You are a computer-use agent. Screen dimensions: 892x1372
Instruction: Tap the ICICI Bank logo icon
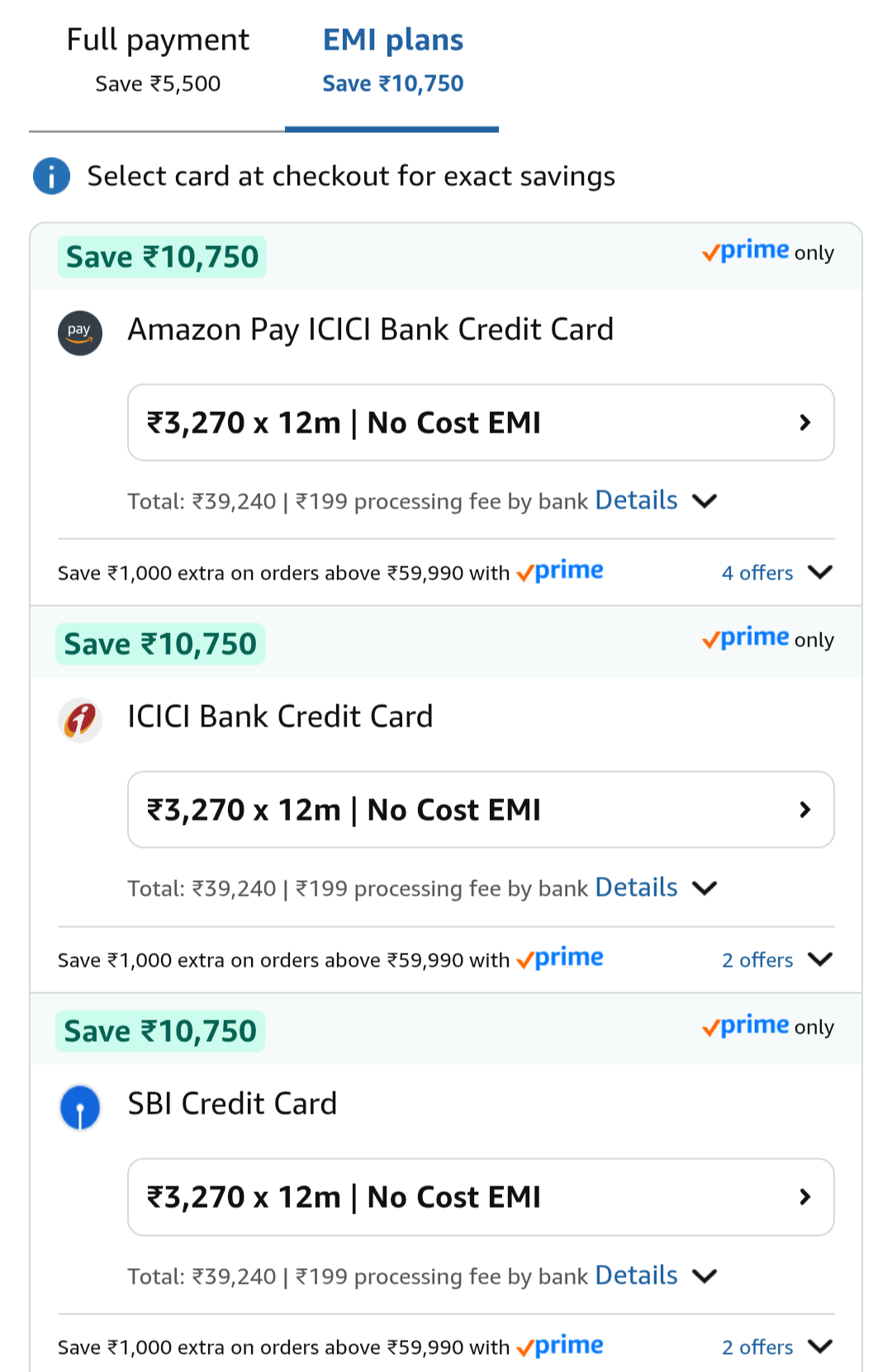(x=80, y=720)
